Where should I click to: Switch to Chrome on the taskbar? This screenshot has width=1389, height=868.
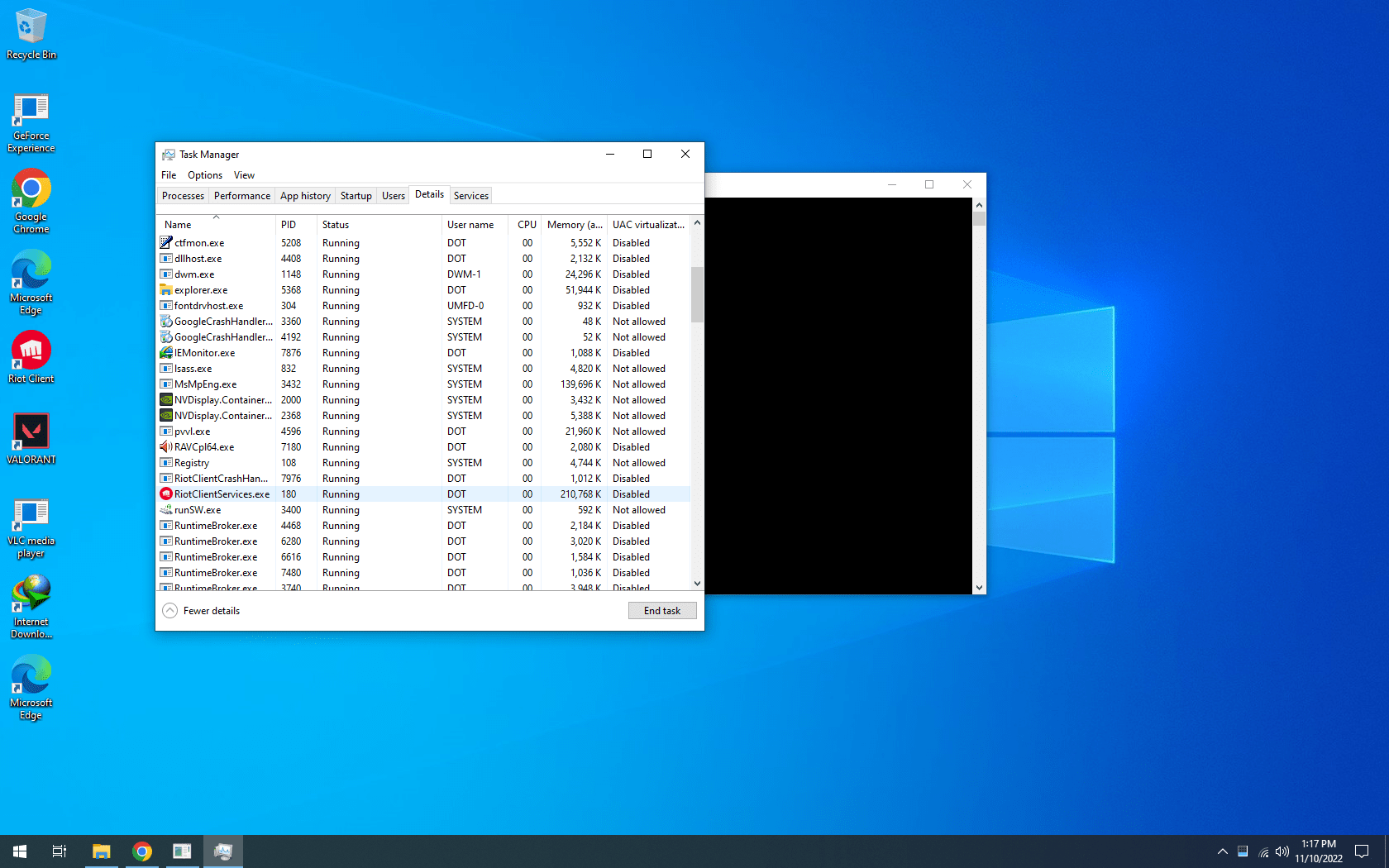[142, 851]
